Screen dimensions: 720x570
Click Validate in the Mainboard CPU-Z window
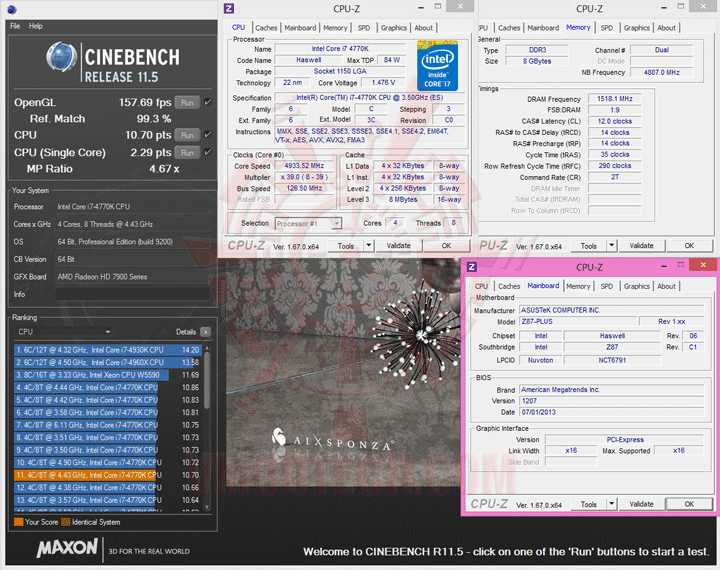click(x=641, y=504)
